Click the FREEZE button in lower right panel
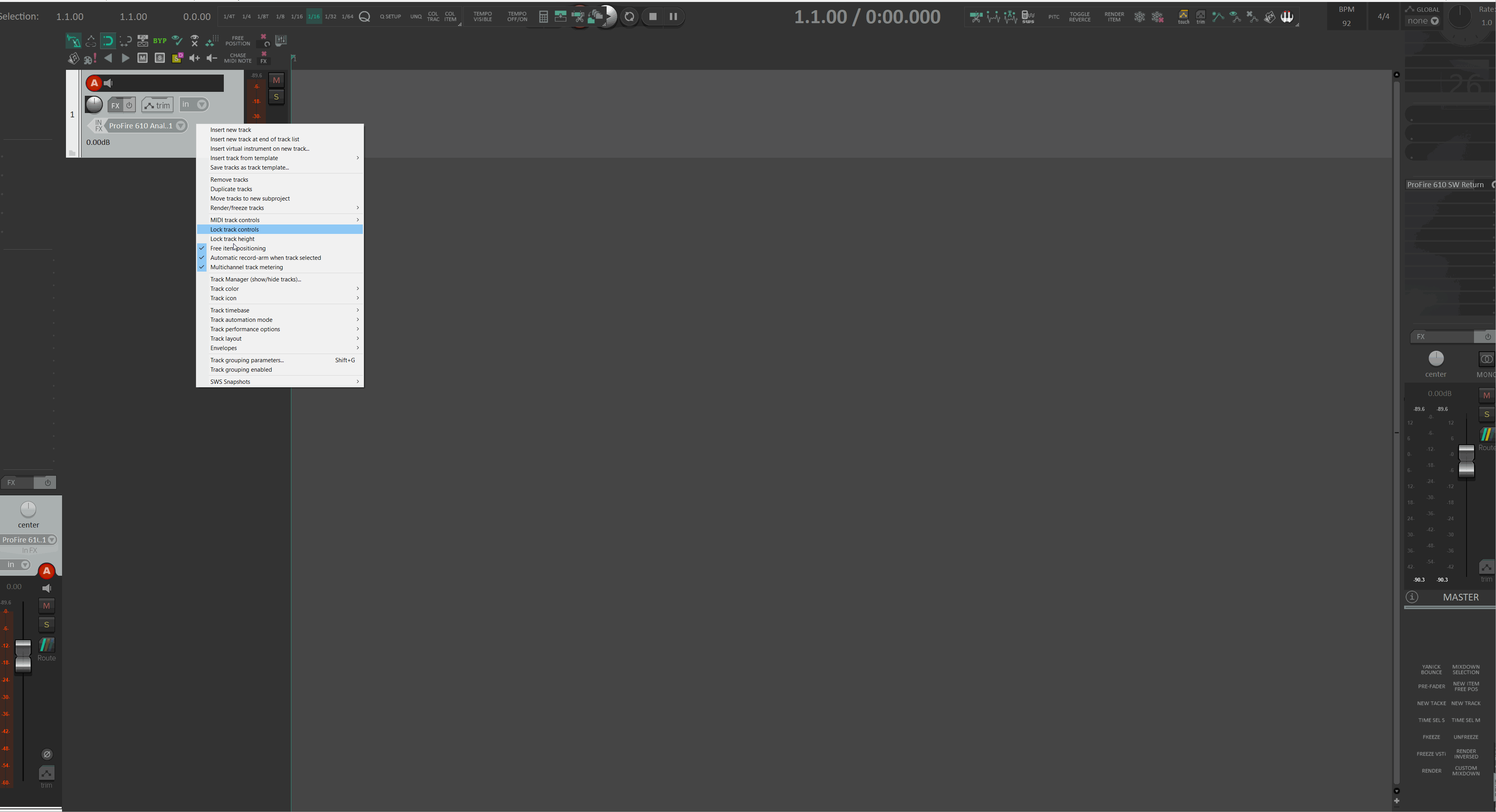This screenshot has width=1496, height=812. point(1431,737)
